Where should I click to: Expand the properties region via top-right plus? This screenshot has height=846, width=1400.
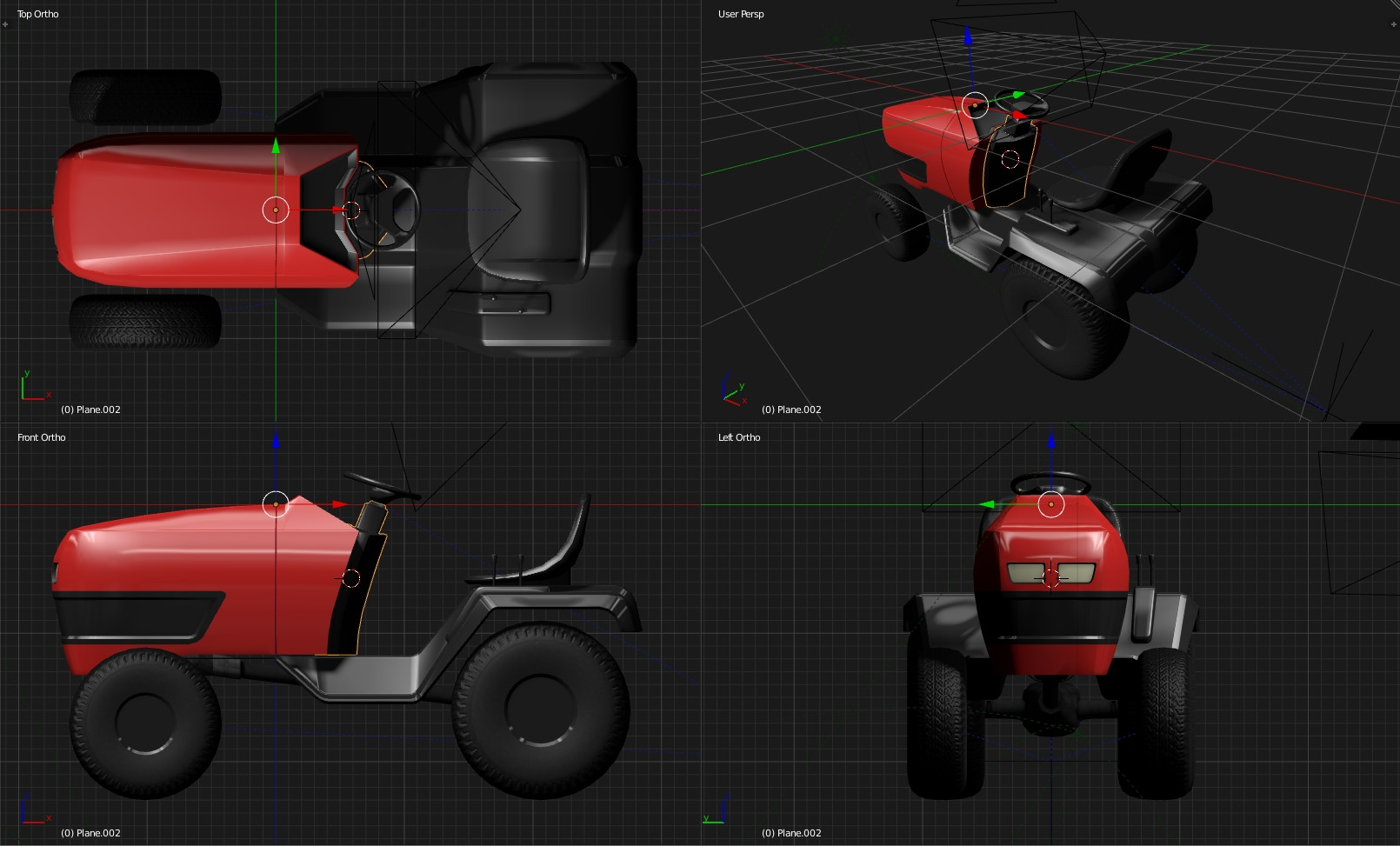click(x=1394, y=24)
